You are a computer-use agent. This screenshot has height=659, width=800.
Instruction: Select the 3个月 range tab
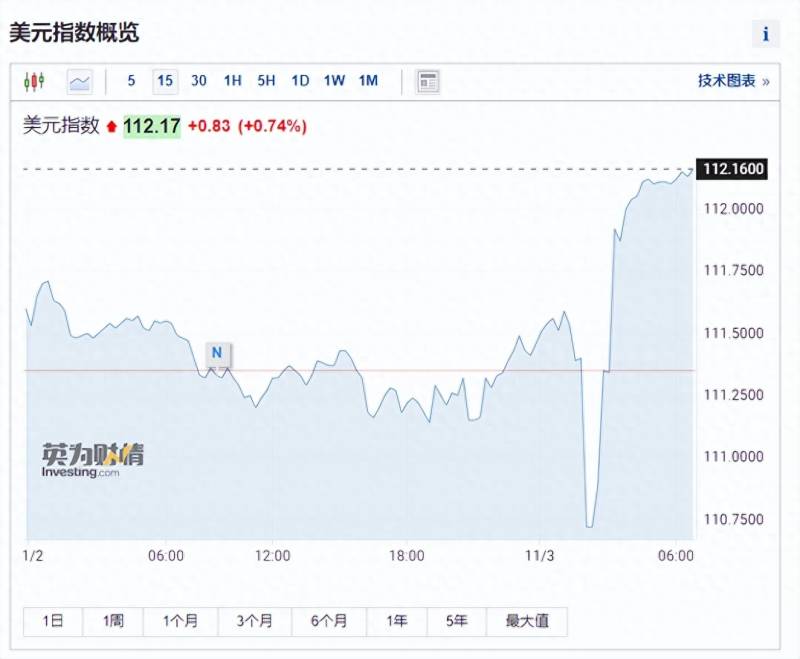255,621
